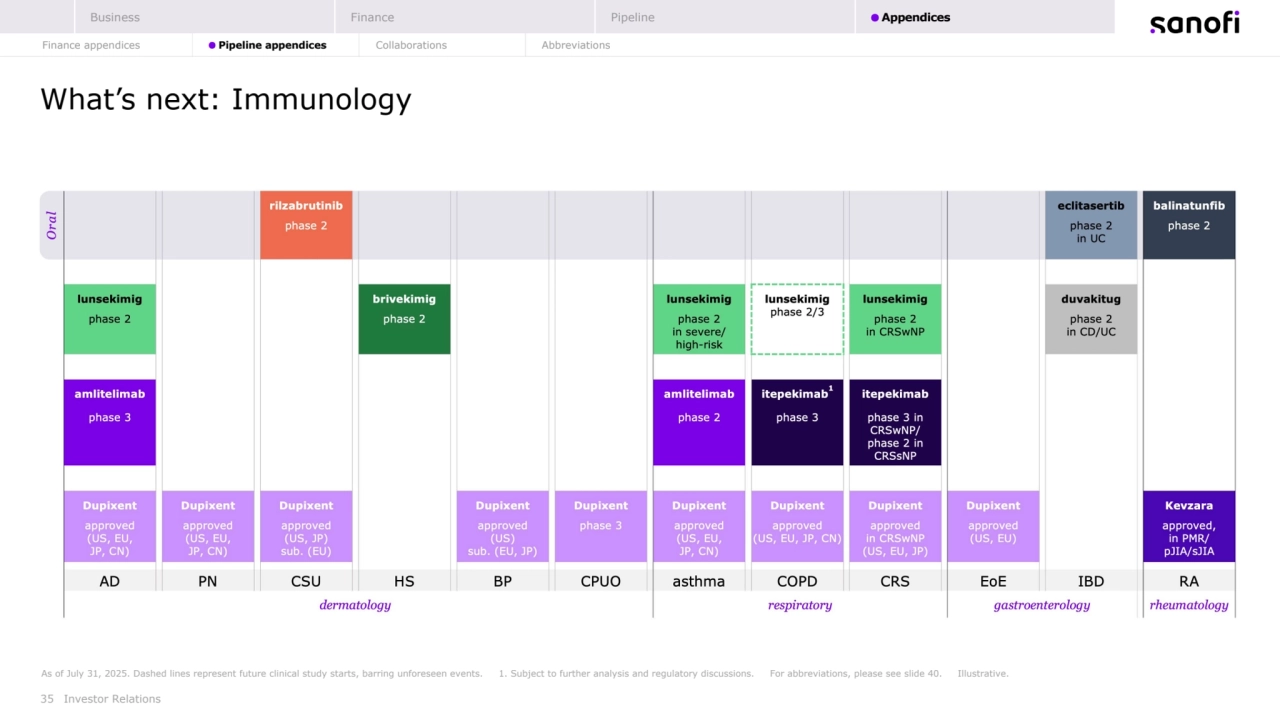Click the gastroenterology category label
The image size is (1280, 720).
point(1042,605)
